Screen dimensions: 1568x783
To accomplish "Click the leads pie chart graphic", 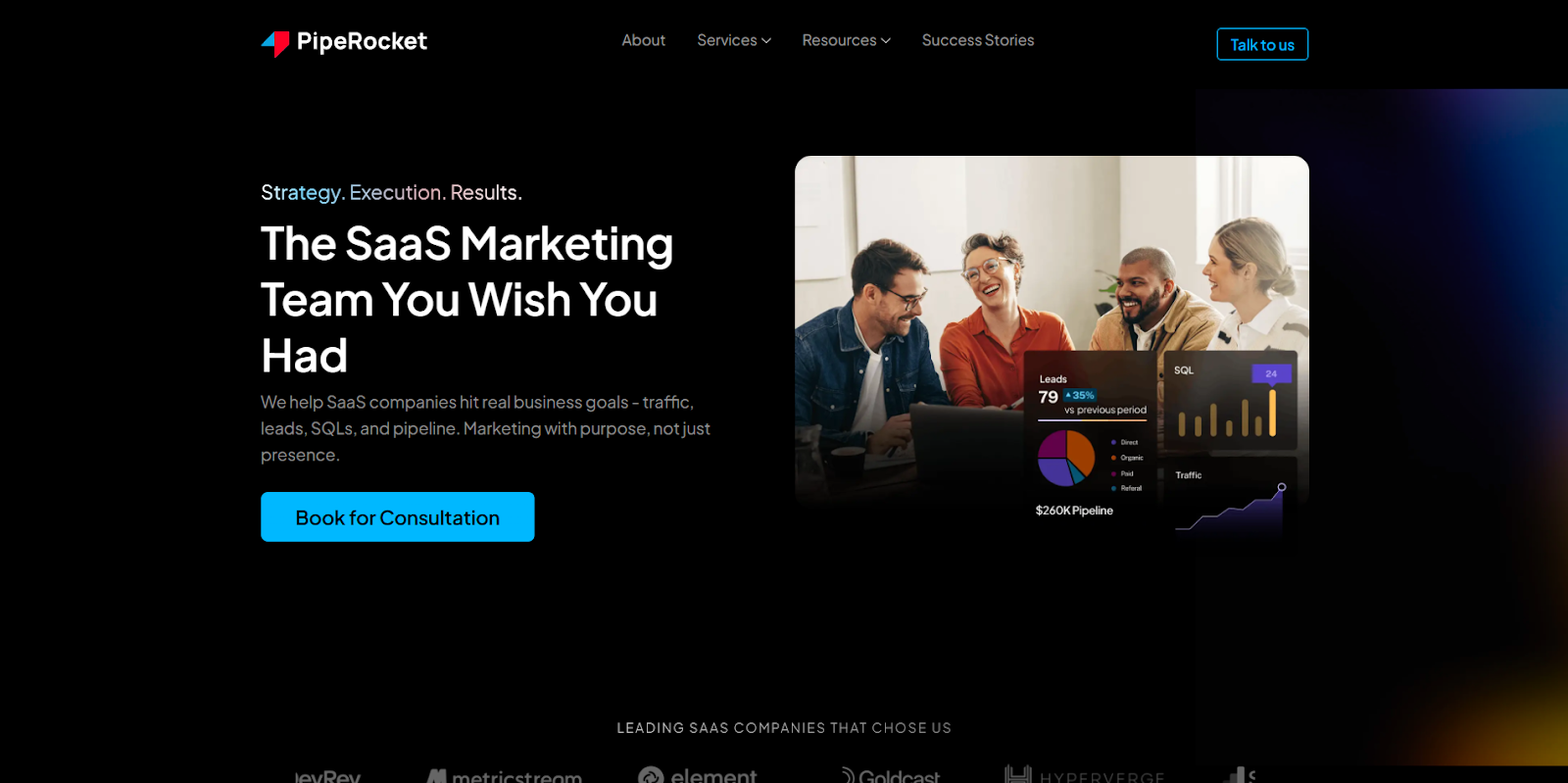I will tap(1066, 458).
